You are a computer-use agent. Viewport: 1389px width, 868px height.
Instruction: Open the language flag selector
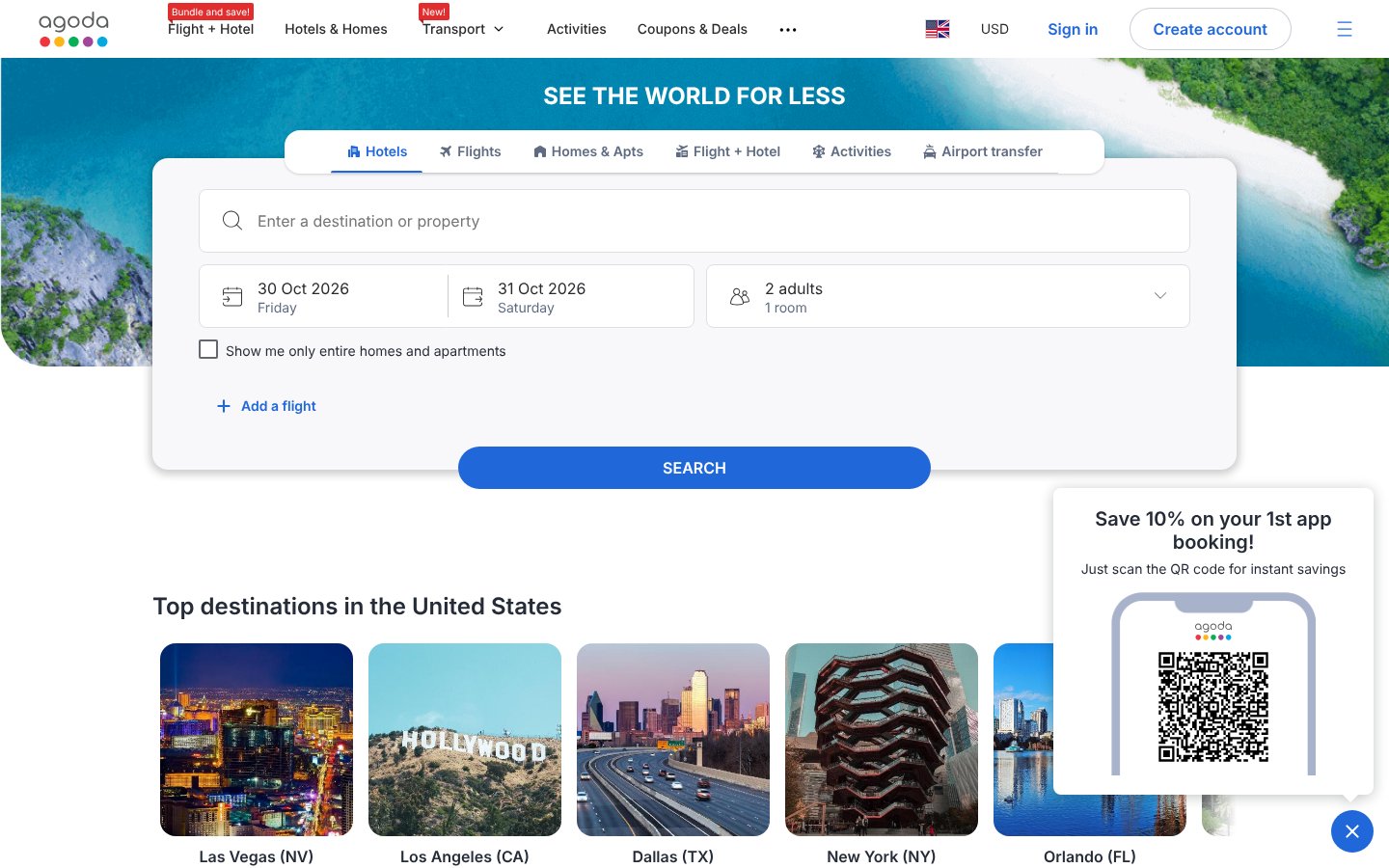(x=937, y=29)
